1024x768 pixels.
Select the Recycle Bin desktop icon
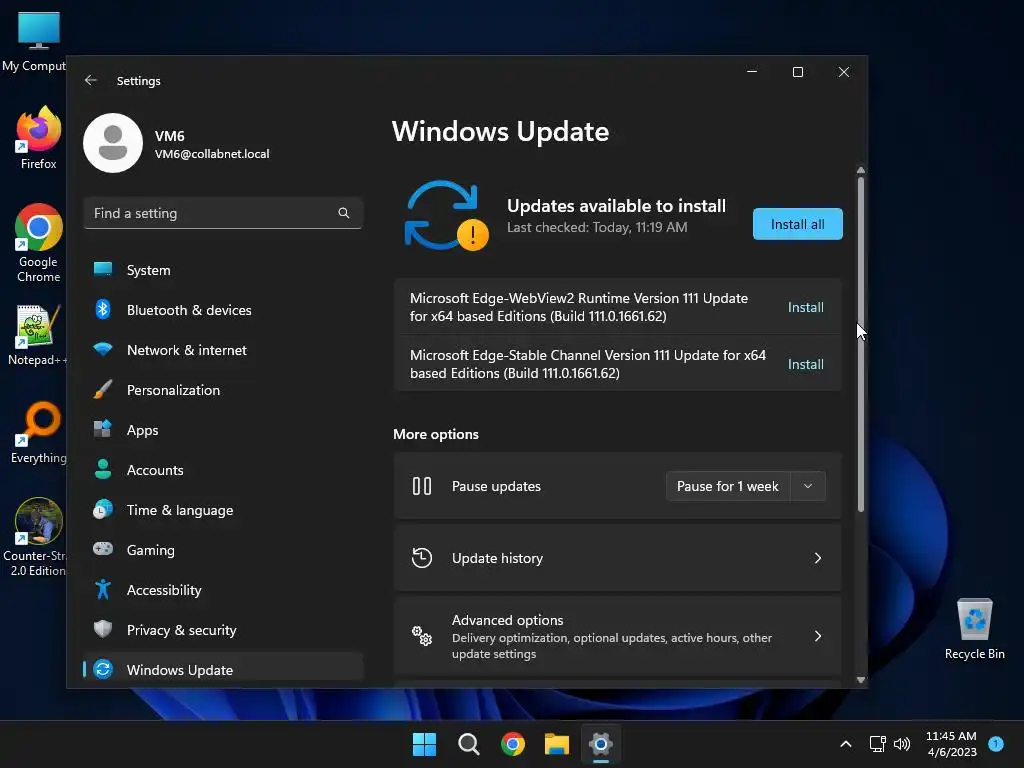point(974,629)
